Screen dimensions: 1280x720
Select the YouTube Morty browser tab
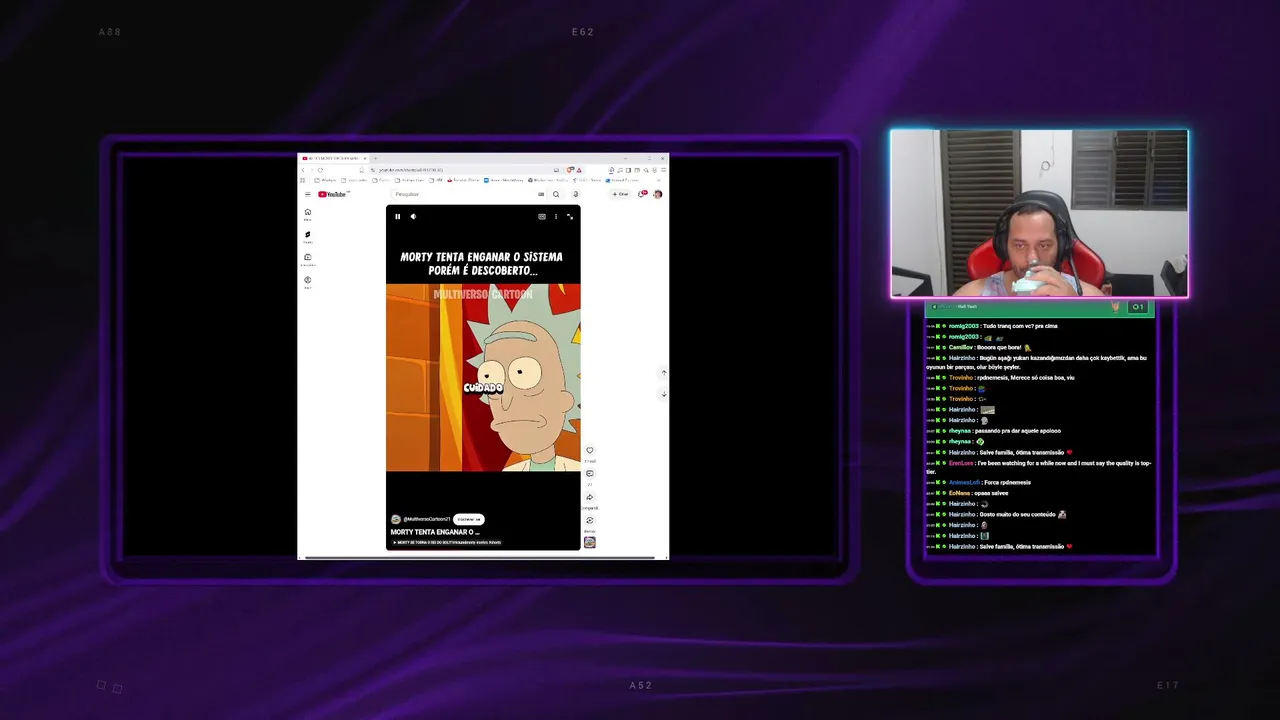click(x=335, y=158)
